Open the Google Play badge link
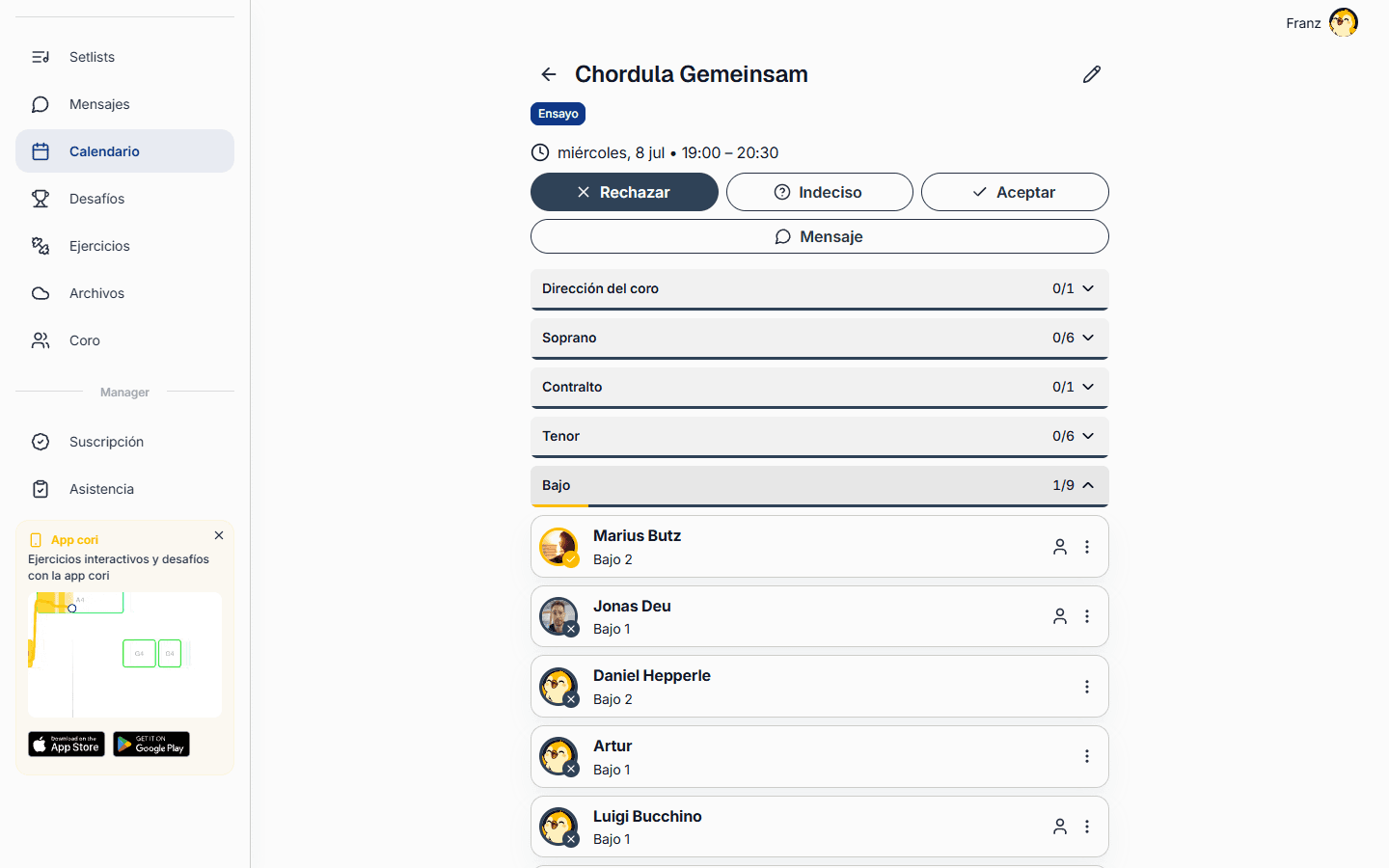Viewport: 1389px width, 868px height. coord(151,745)
